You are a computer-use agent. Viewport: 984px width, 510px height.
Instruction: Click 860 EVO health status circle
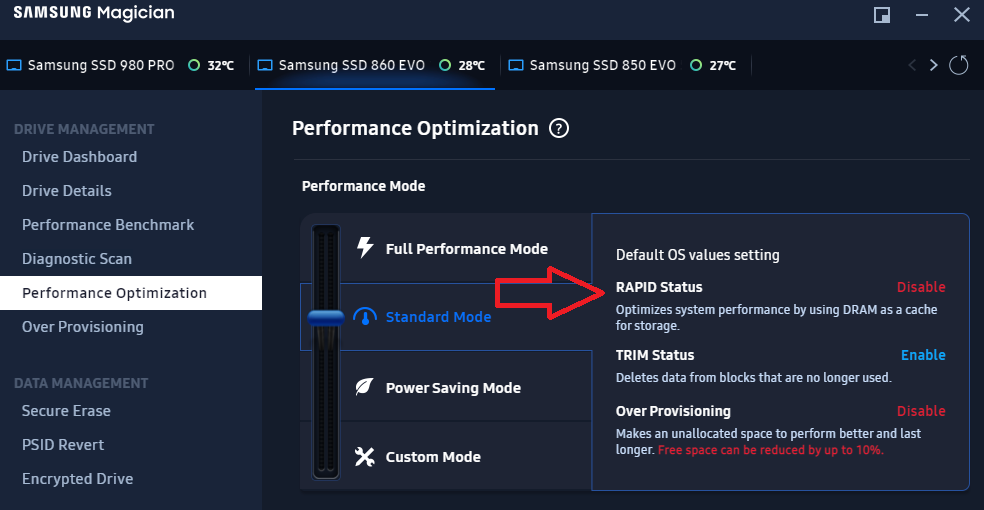coord(445,65)
